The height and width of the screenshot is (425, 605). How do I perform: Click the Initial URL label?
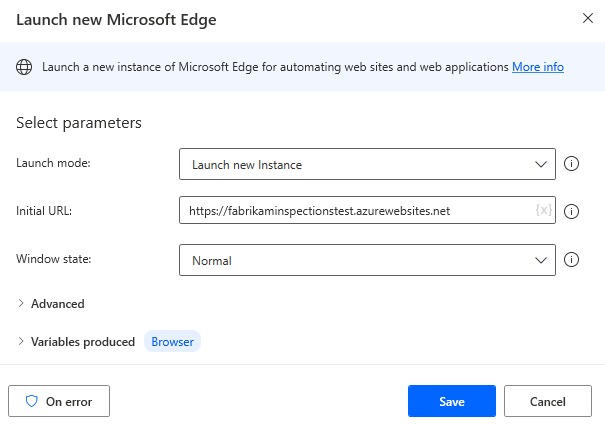45,211
